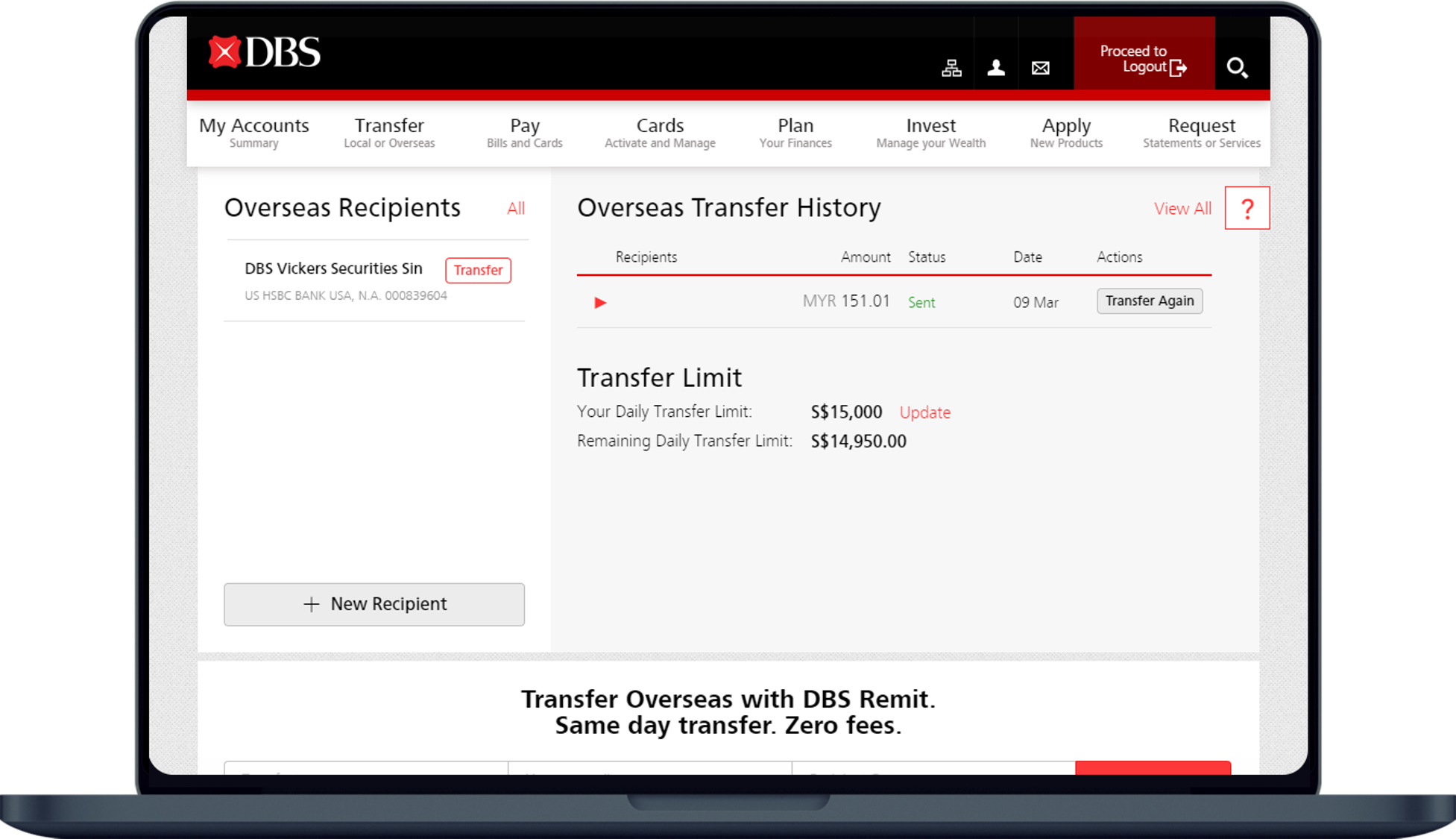1456x839 pixels.
Task: Click All link beside Overseas Recipients
Action: 516,209
